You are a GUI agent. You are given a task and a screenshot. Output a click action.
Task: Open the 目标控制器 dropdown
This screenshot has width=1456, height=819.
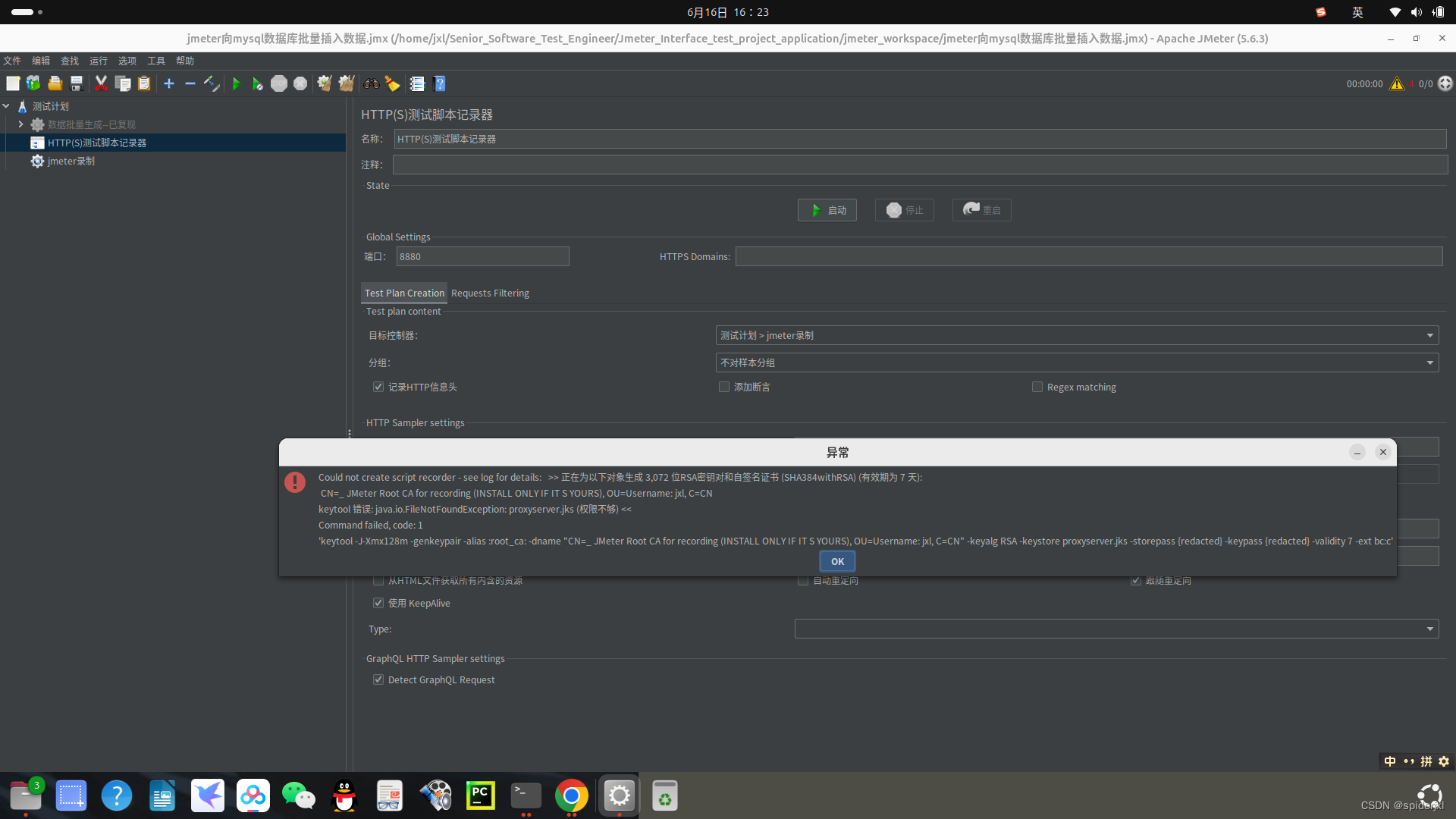tap(1077, 335)
